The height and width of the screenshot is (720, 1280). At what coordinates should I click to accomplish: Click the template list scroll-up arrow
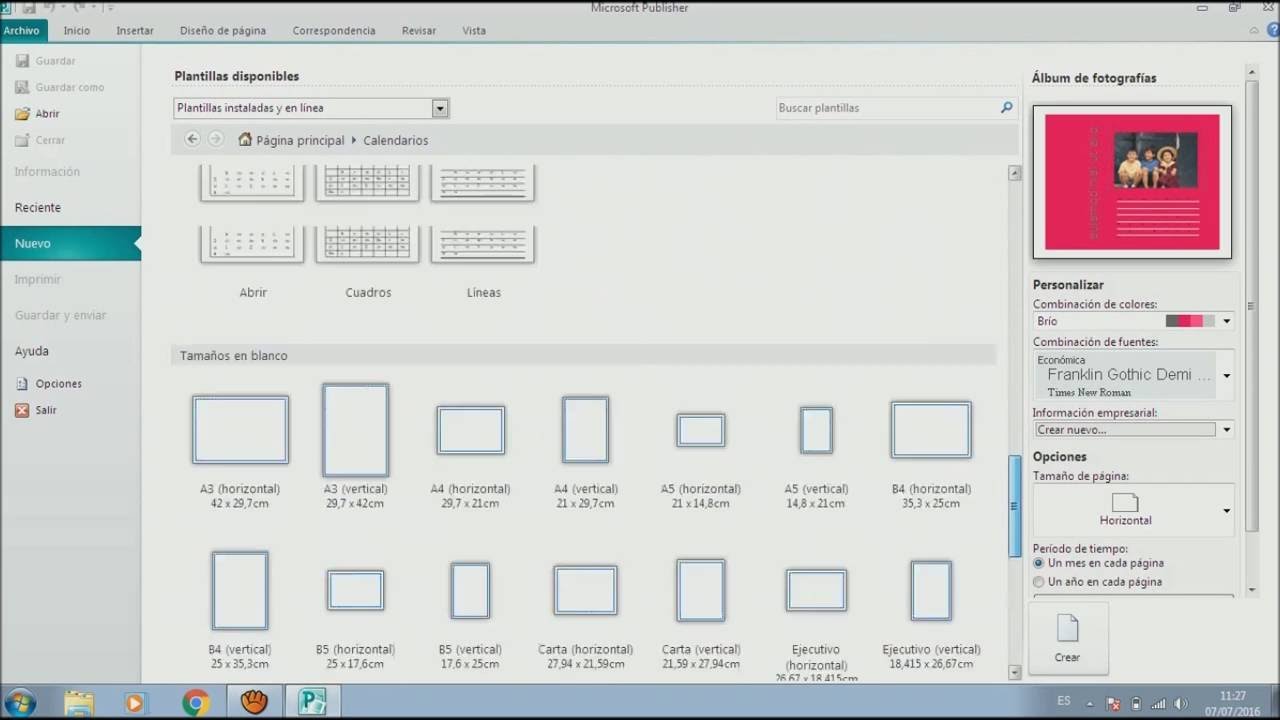1014,173
